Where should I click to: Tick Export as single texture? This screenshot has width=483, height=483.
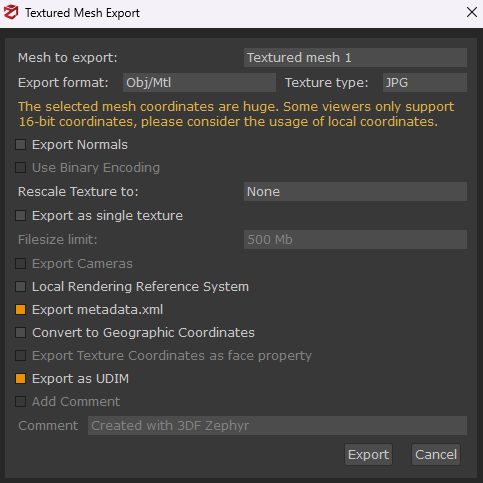[x=21, y=216]
